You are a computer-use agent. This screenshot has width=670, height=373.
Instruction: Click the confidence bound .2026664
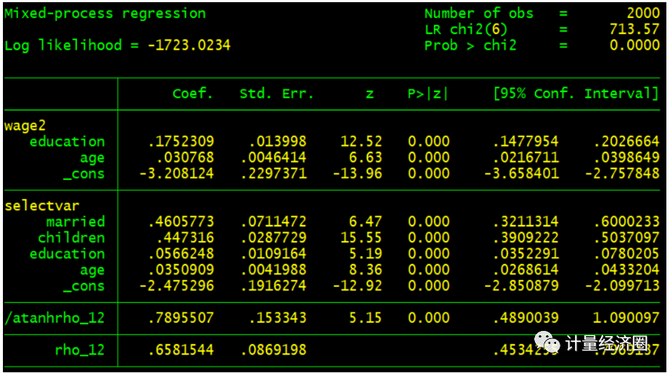626,141
